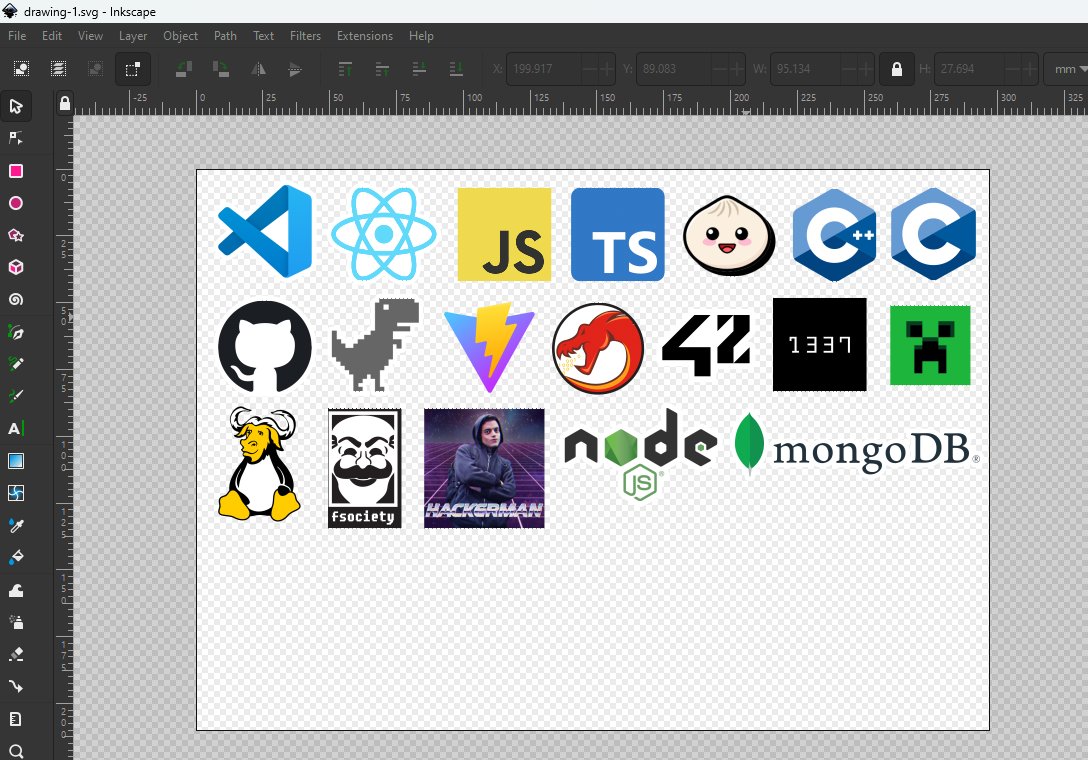Select the Dropper color picker tool
The height and width of the screenshot is (760, 1088).
pos(16,525)
